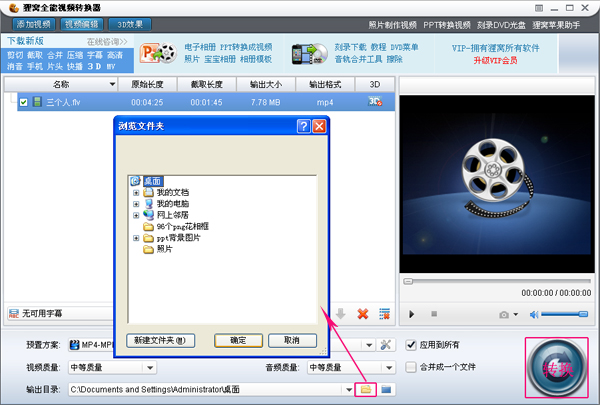Screen dimensions: 600x405
Task: Click the round 转换 convert button
Action: click(x=557, y=368)
